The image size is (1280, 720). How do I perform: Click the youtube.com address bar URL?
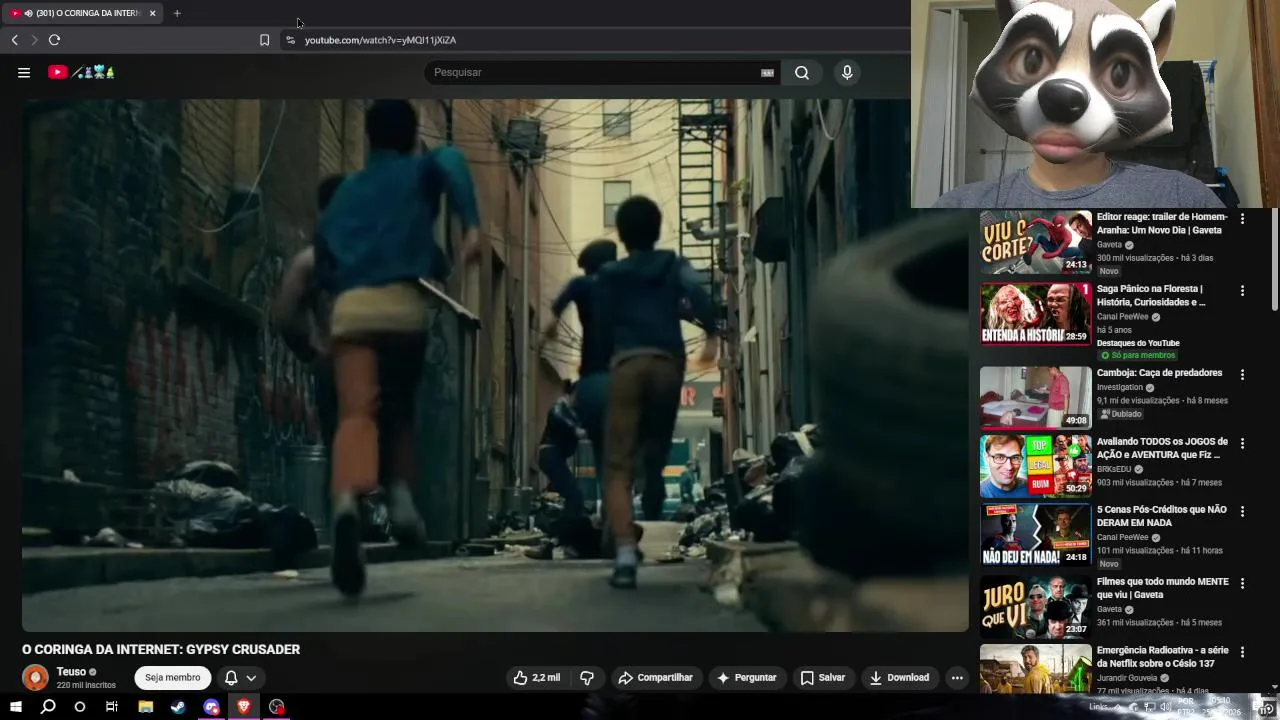click(380, 40)
